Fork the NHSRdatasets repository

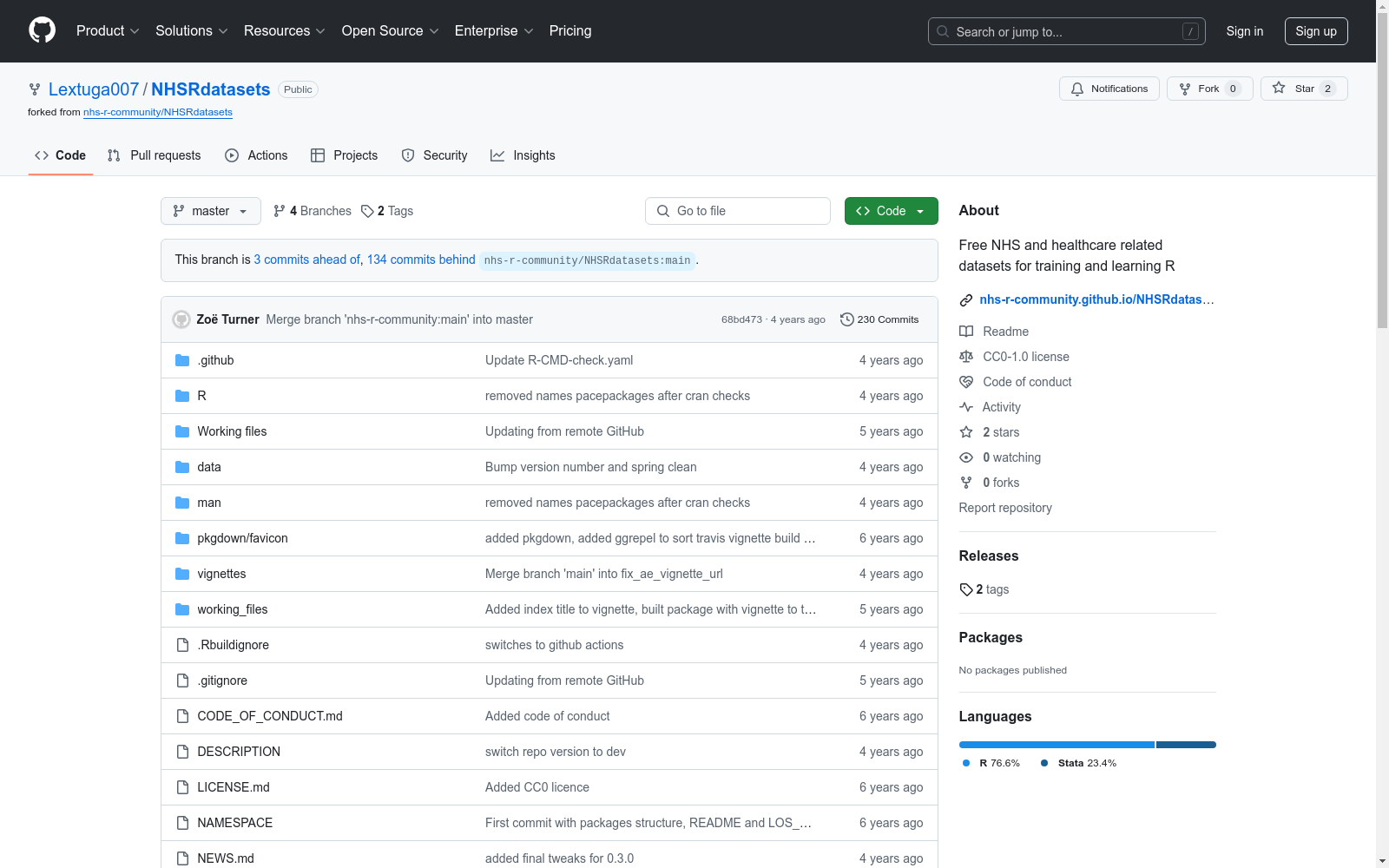(1210, 89)
